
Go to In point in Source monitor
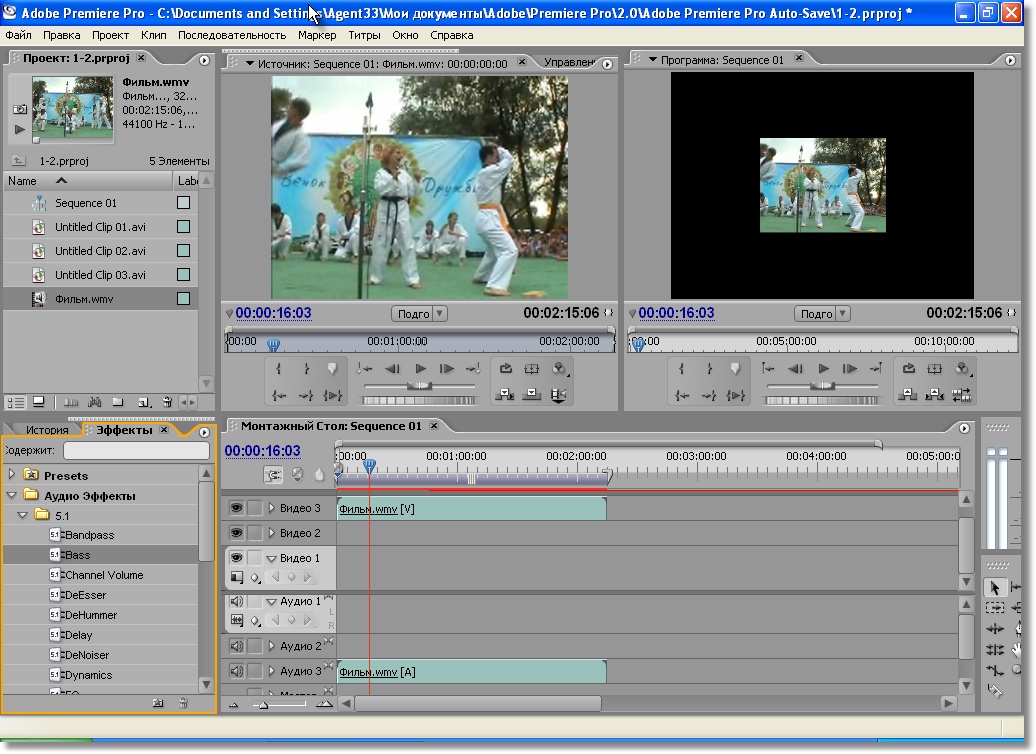tap(279, 395)
